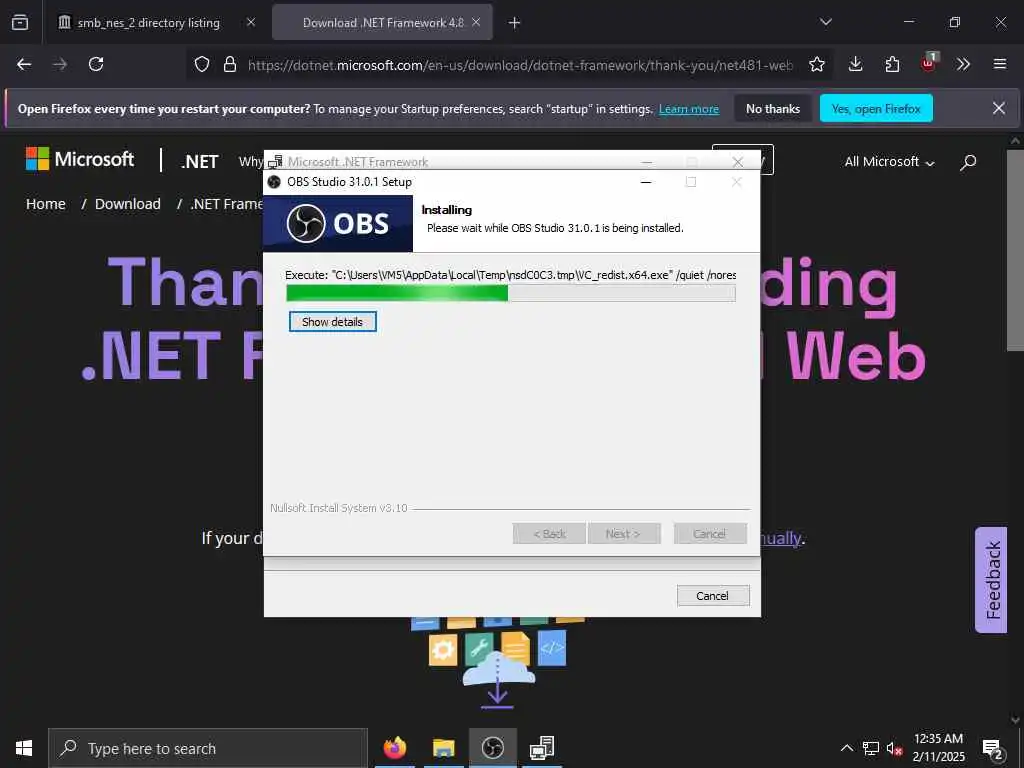Click Show details in OBS setup

coord(332,321)
